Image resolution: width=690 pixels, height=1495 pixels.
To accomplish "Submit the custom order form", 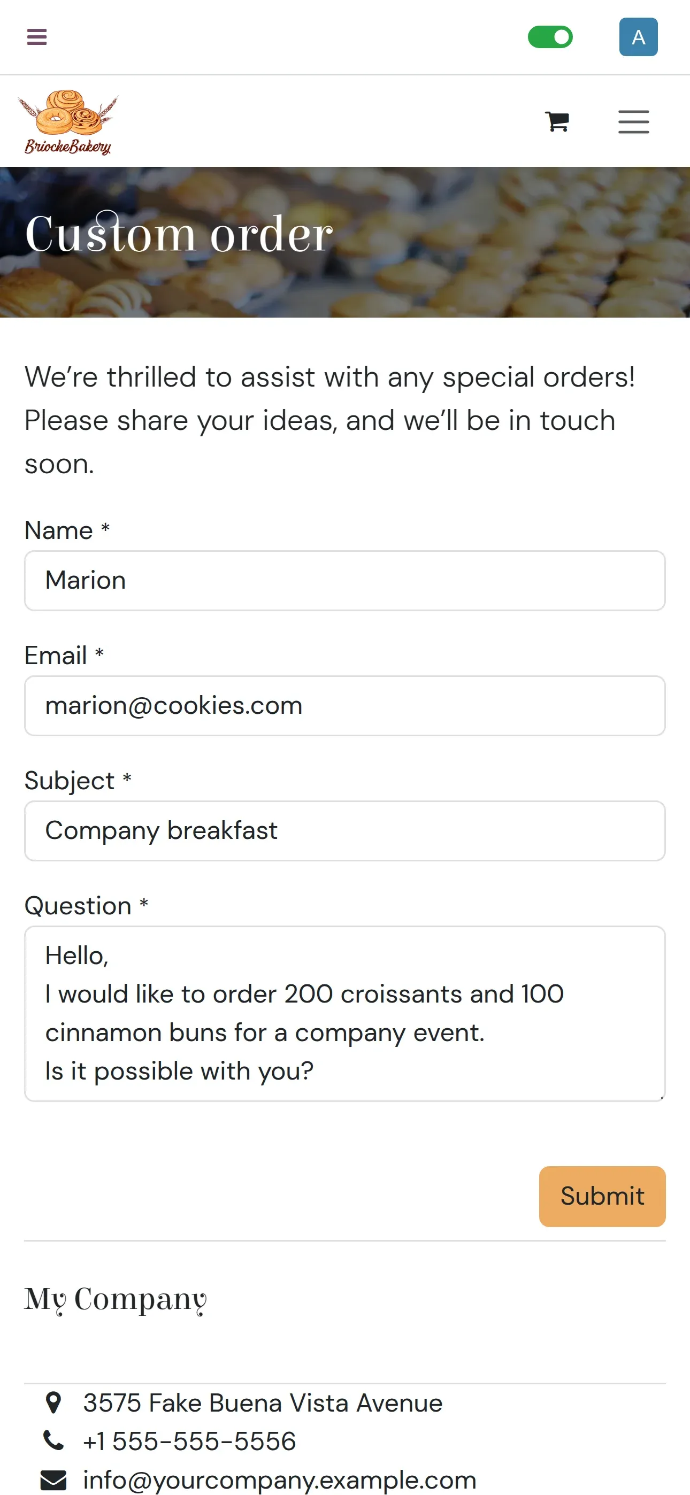I will click(x=602, y=1196).
